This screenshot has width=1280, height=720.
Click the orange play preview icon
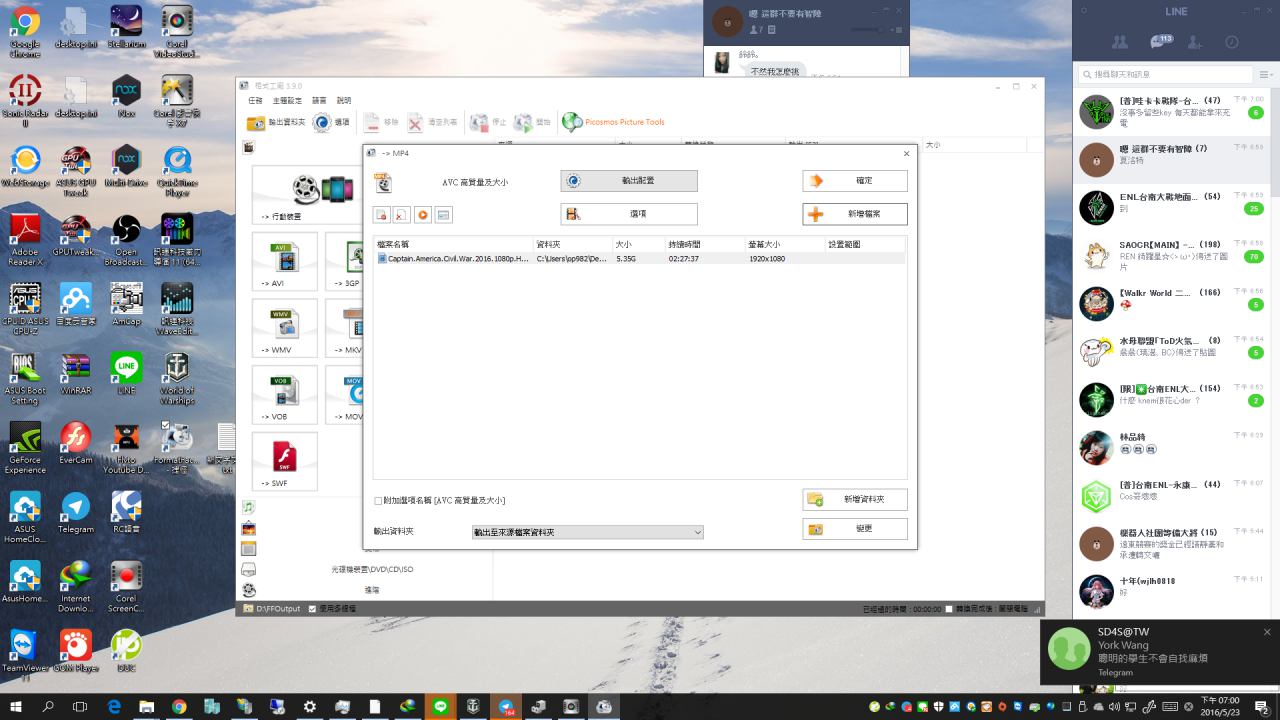(423, 215)
